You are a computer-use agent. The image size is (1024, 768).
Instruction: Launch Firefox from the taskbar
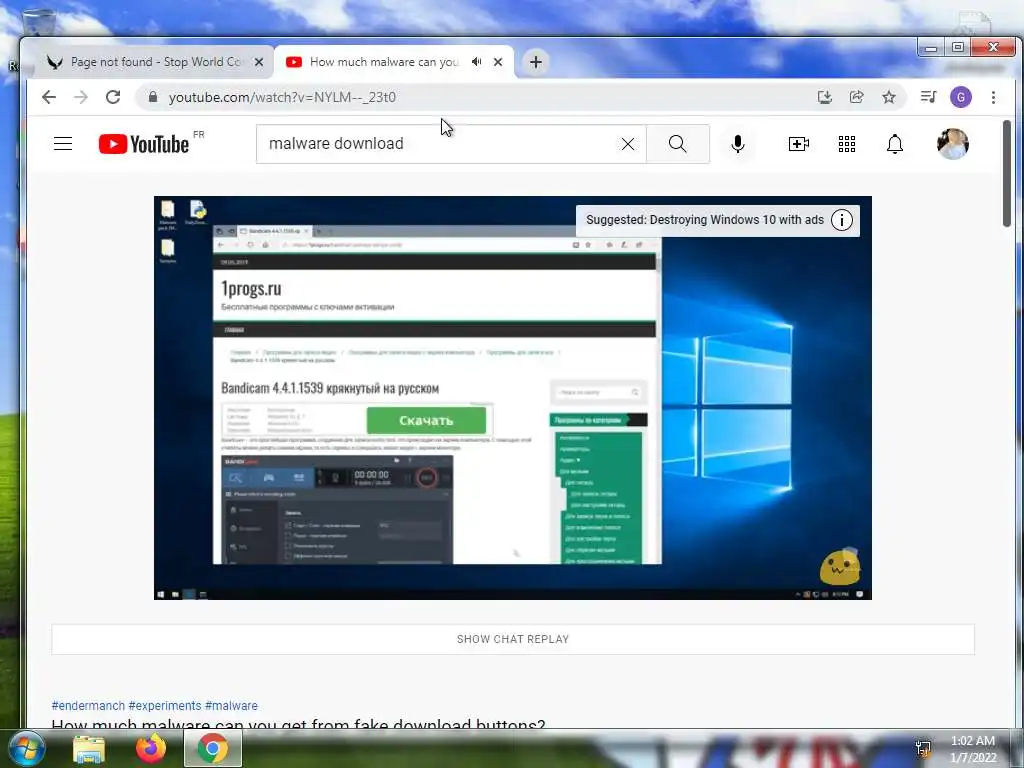[x=151, y=749]
